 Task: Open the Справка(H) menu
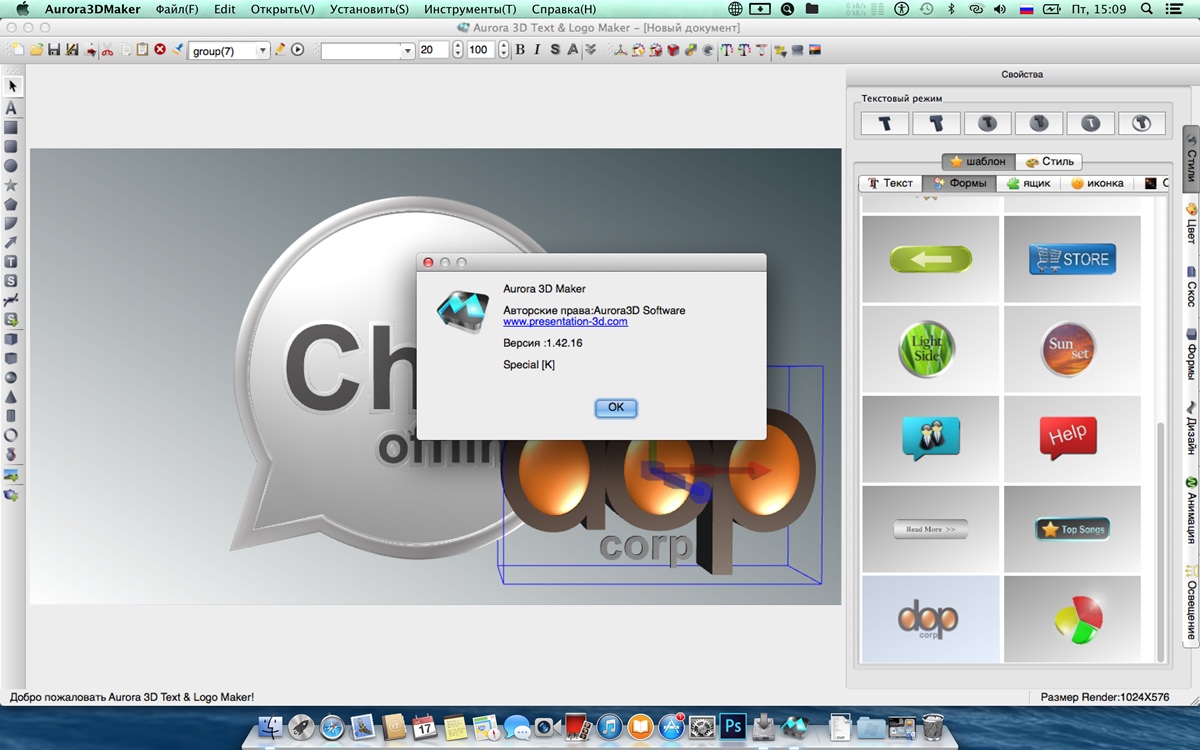(564, 9)
